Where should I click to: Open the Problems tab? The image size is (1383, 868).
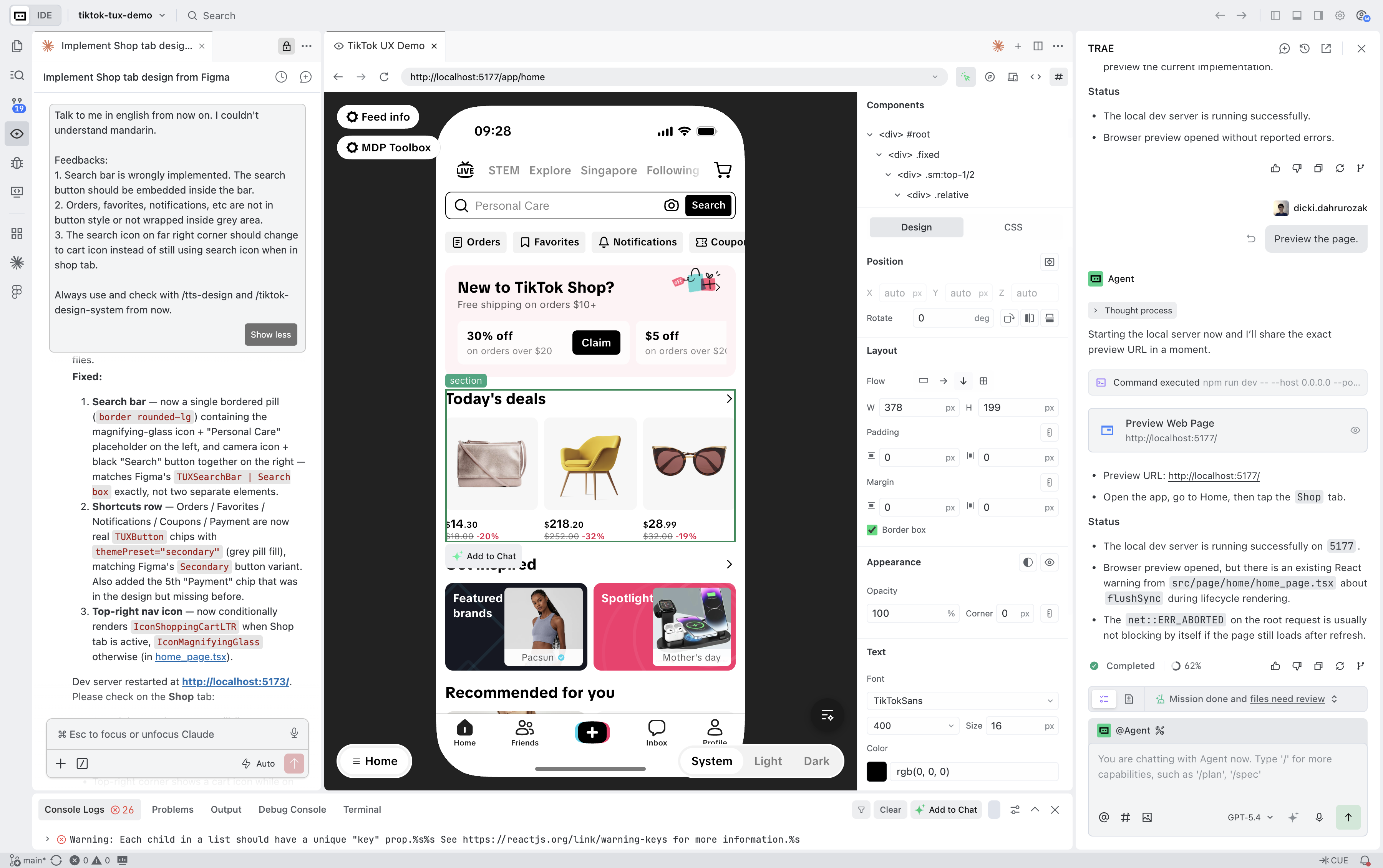(172, 810)
